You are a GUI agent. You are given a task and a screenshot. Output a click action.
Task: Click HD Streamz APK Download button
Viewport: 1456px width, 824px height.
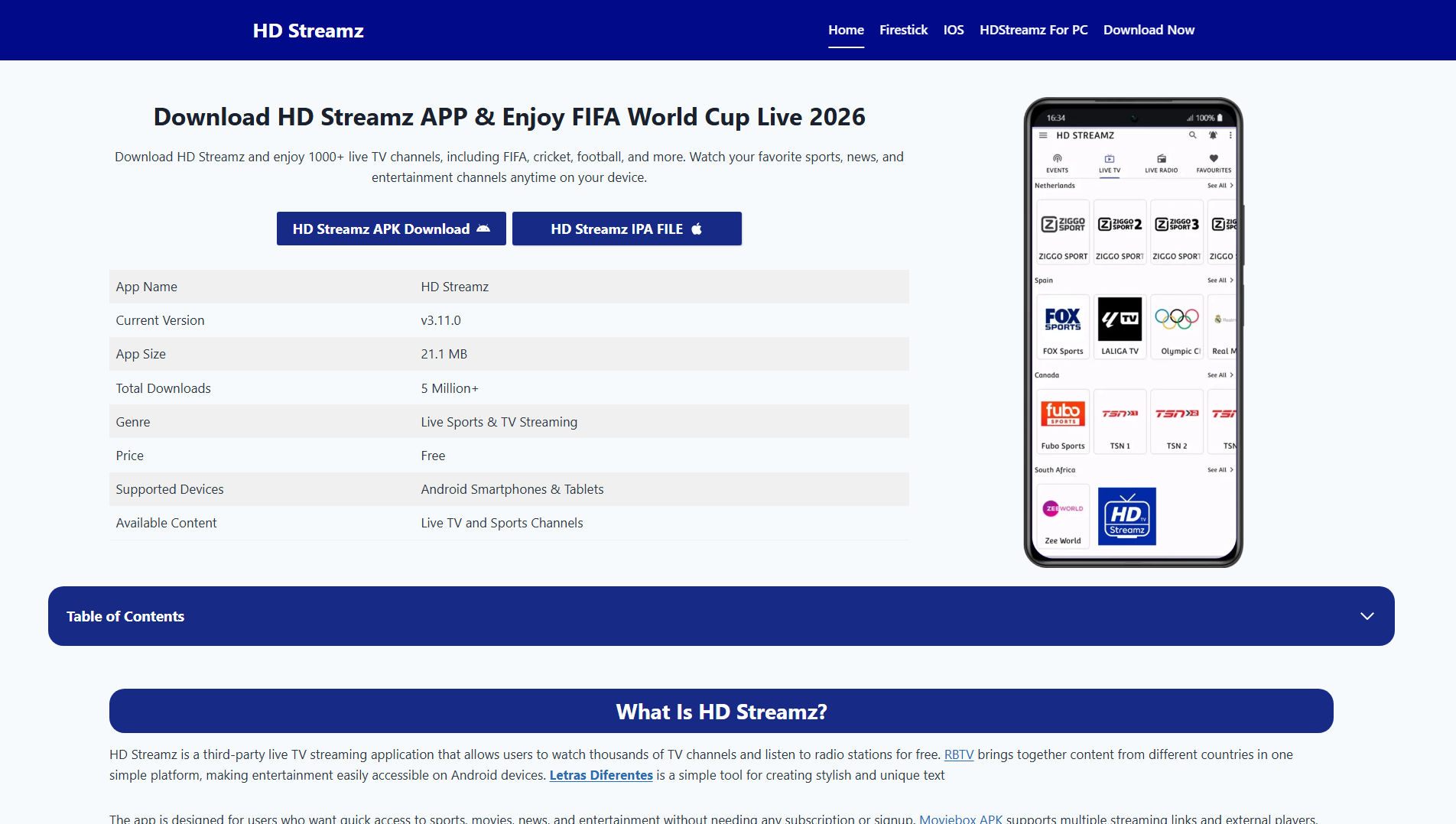tap(392, 229)
